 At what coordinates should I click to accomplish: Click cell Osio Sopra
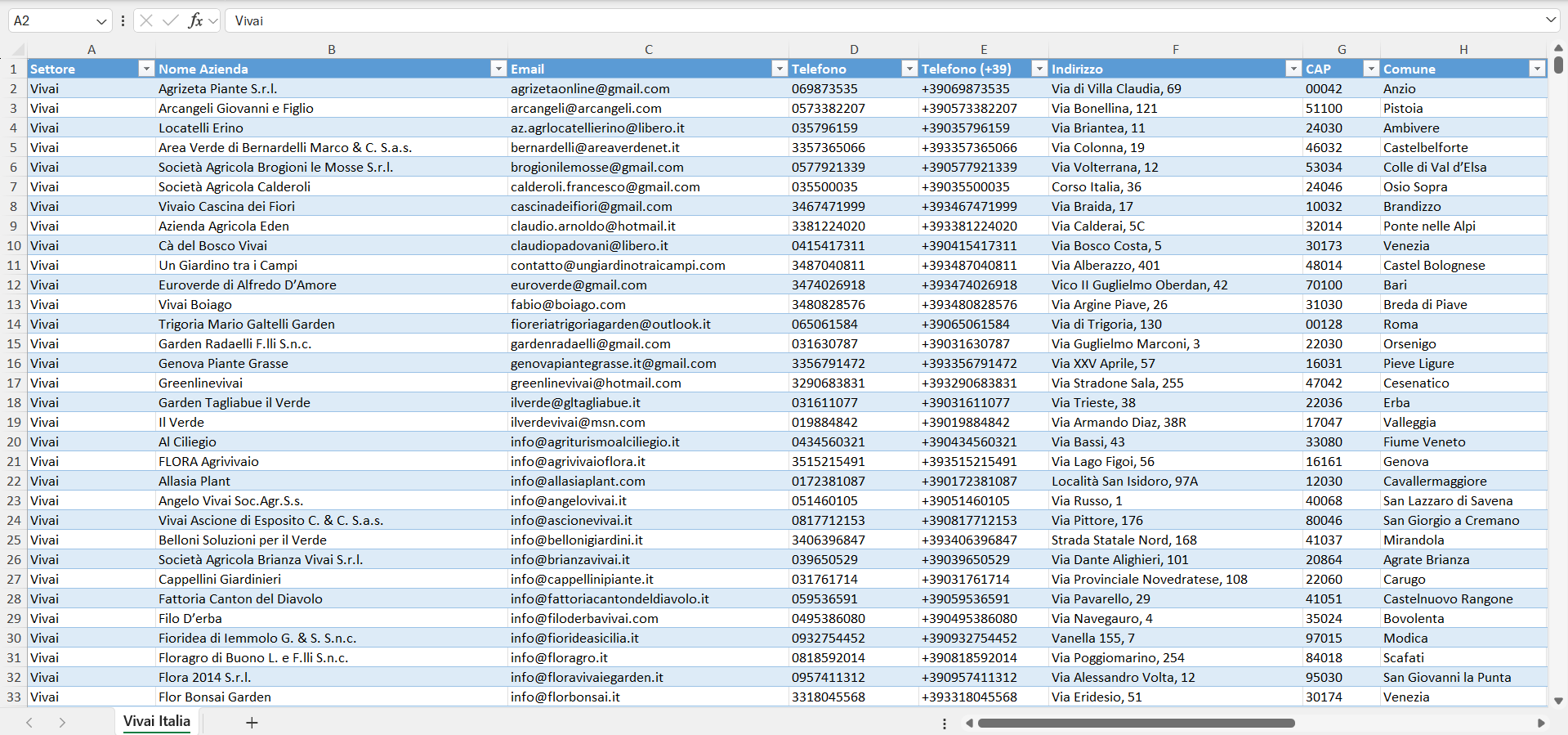click(1463, 186)
